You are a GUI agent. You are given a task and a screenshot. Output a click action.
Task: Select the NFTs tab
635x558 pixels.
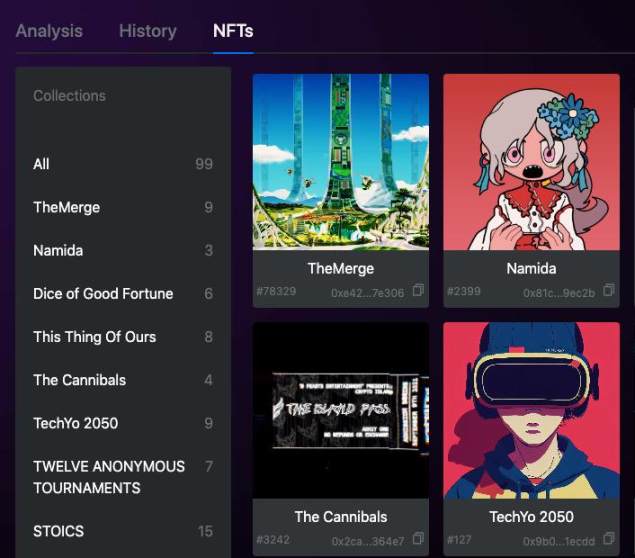233,31
